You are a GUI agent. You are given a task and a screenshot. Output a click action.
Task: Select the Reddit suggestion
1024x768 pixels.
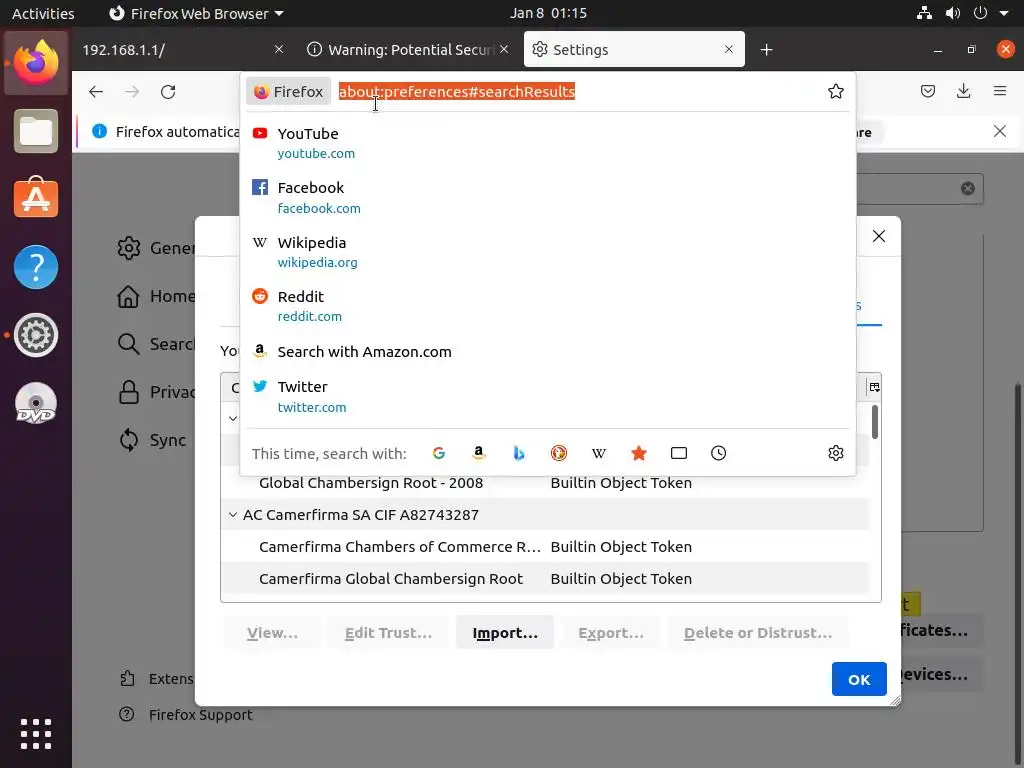[547, 306]
